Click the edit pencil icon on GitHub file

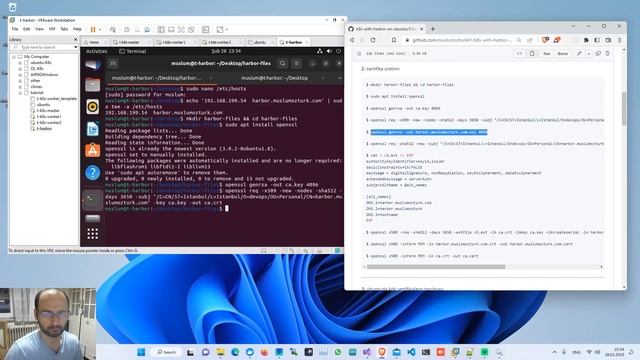(x=579, y=53)
